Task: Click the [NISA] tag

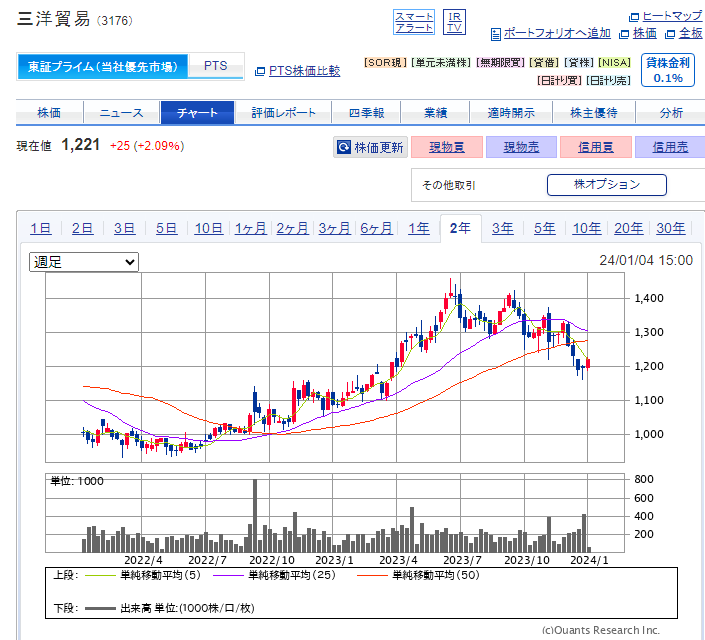Action: pyautogui.click(x=614, y=63)
